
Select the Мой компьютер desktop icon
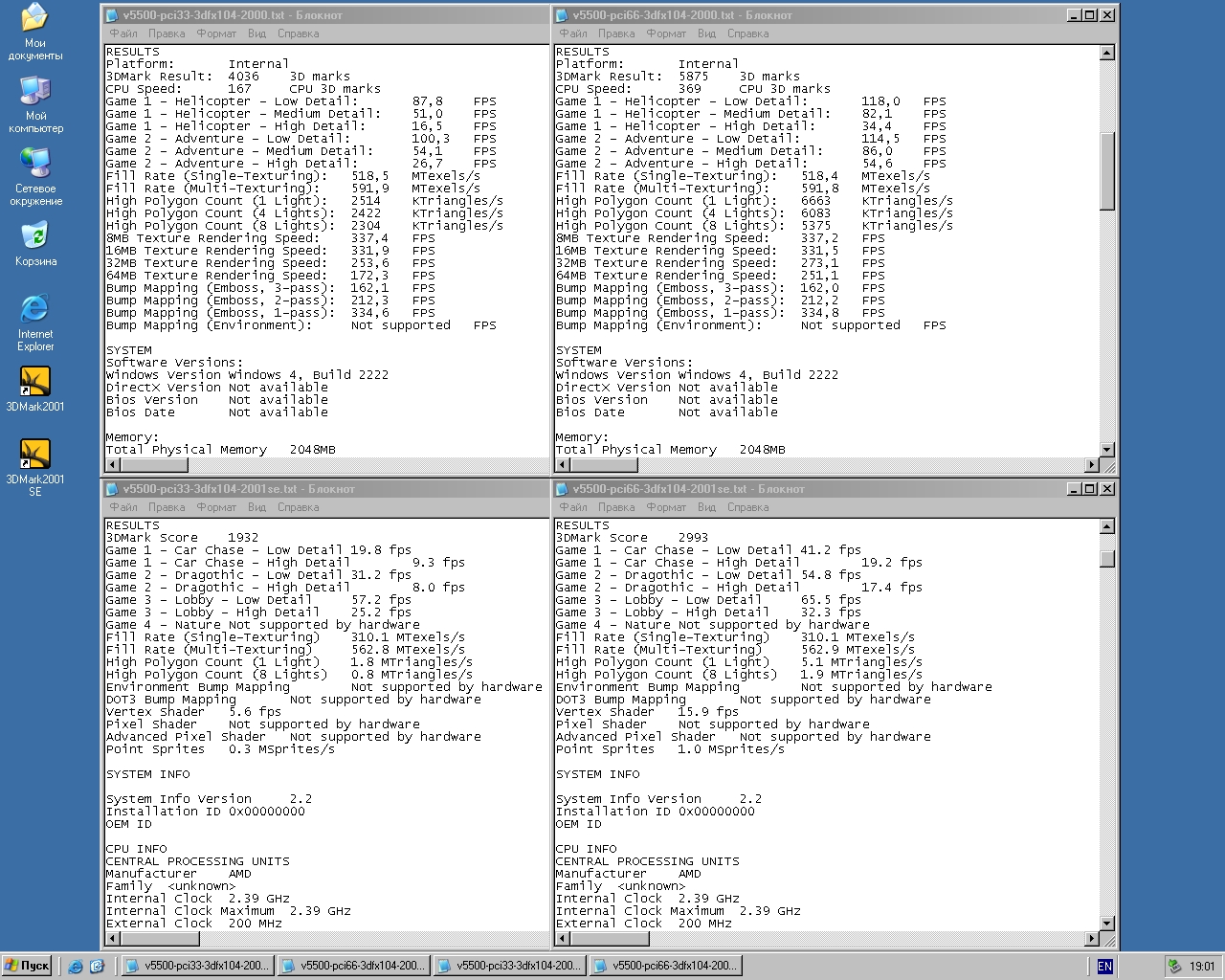[x=35, y=104]
